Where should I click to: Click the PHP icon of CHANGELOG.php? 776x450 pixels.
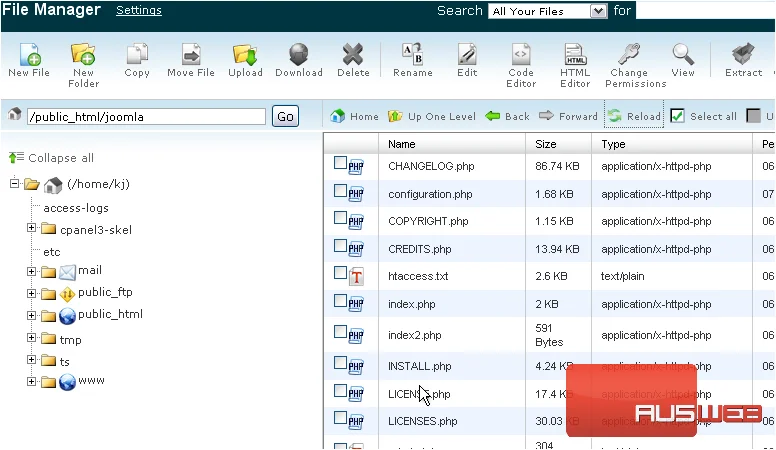tap(356, 167)
